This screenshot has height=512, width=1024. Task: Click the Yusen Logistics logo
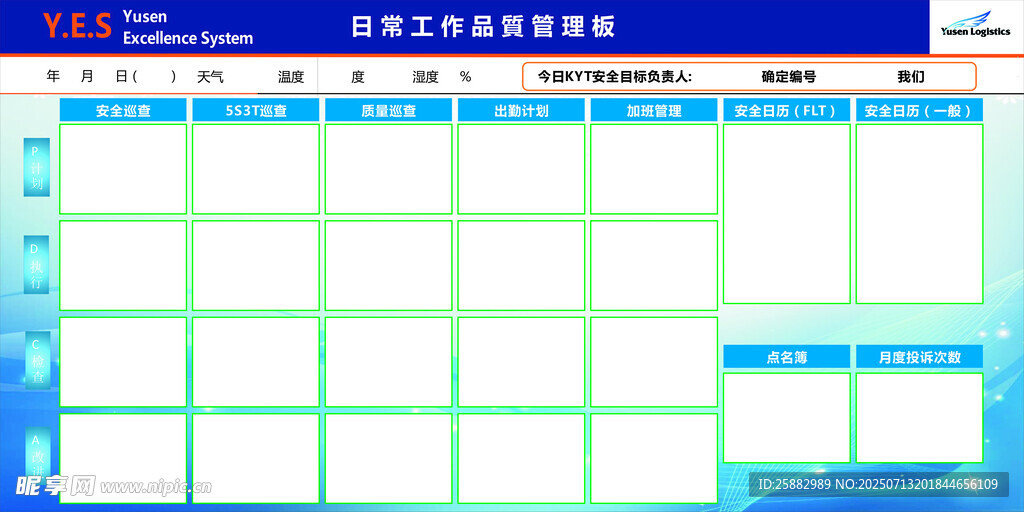975,25
